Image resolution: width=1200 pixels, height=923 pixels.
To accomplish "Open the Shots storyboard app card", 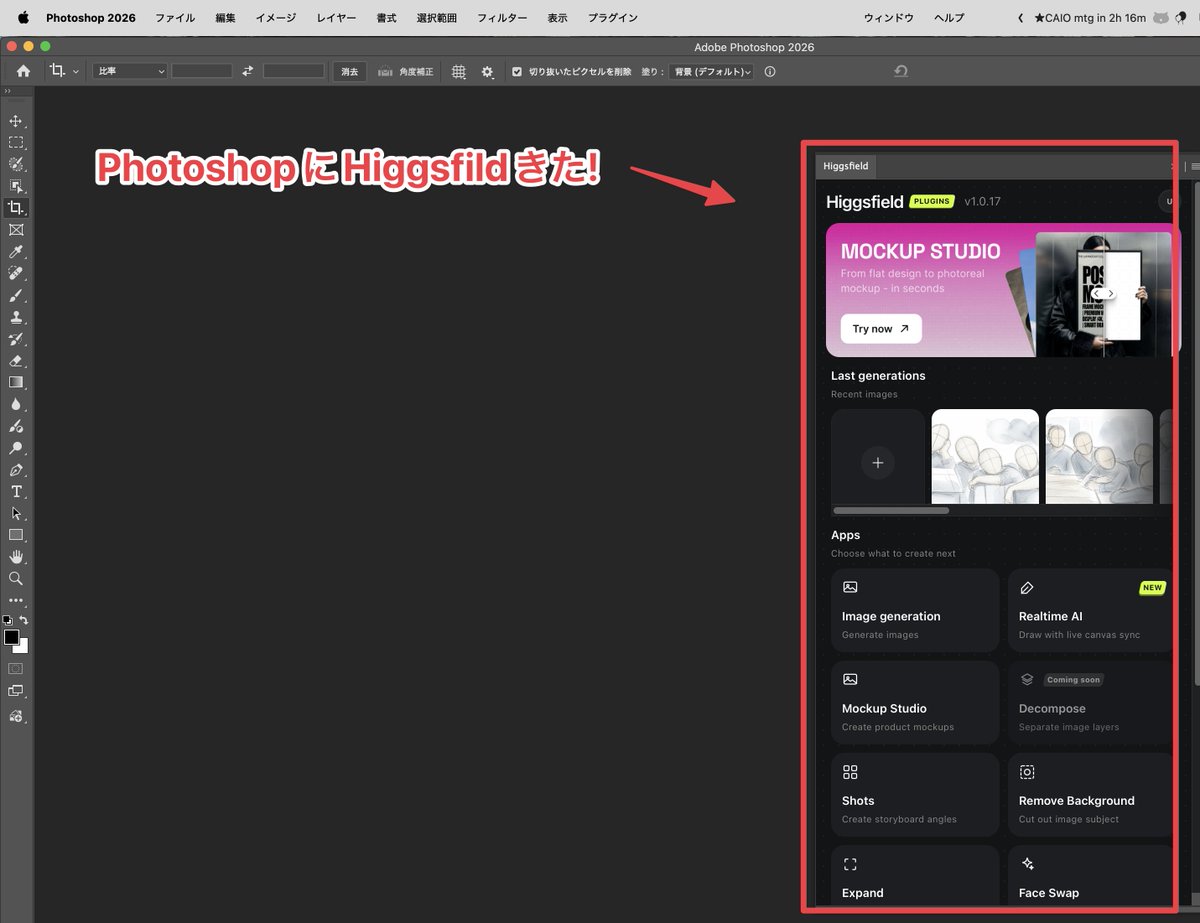I will coord(915,794).
